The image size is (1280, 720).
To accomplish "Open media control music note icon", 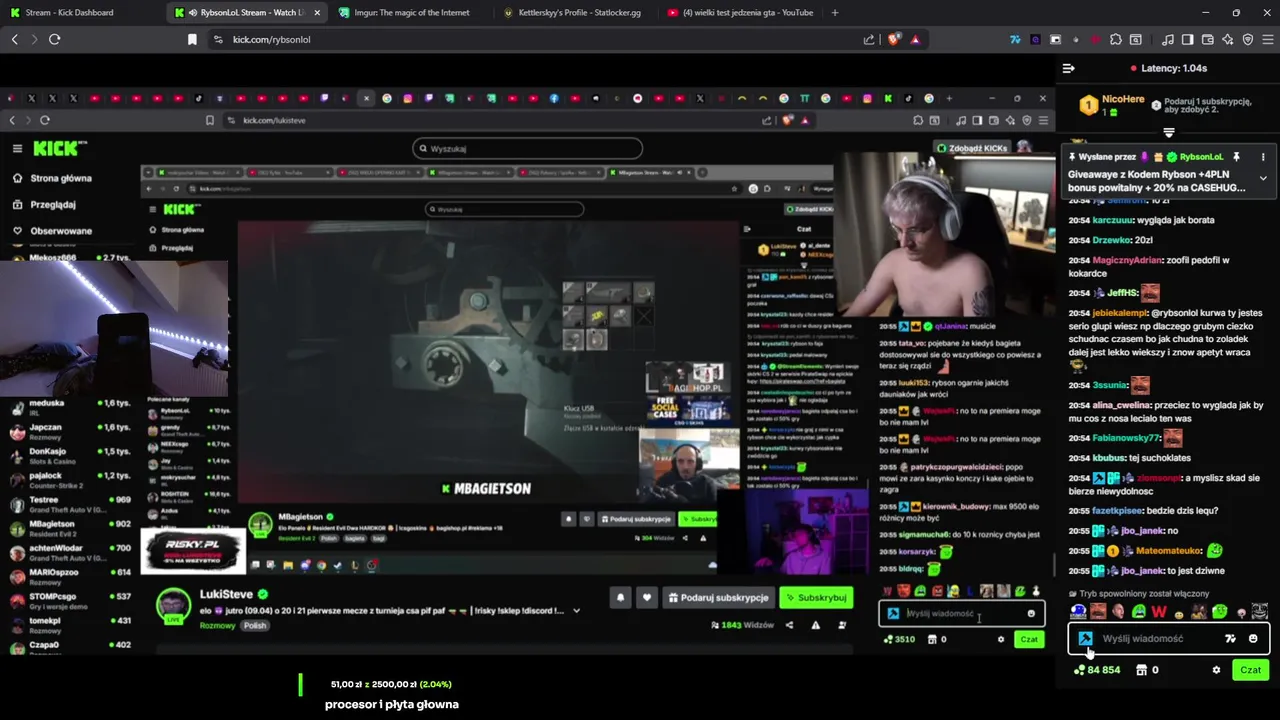I will click(x=1168, y=39).
